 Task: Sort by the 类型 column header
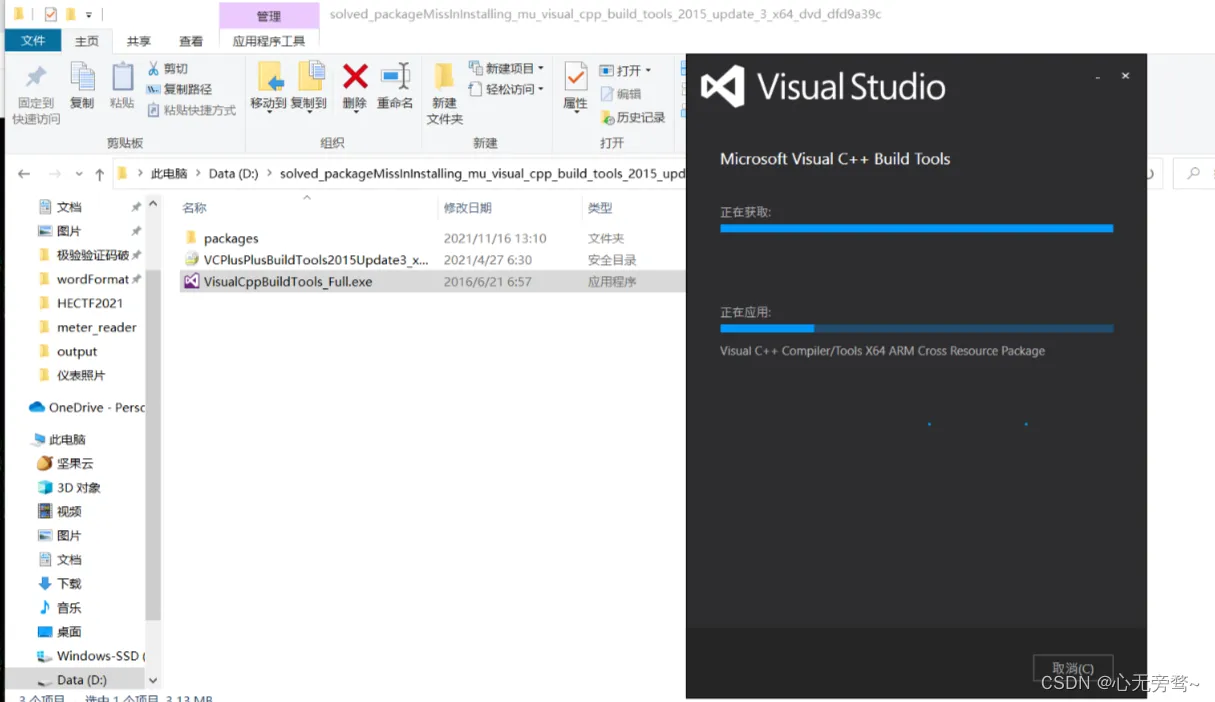600,208
